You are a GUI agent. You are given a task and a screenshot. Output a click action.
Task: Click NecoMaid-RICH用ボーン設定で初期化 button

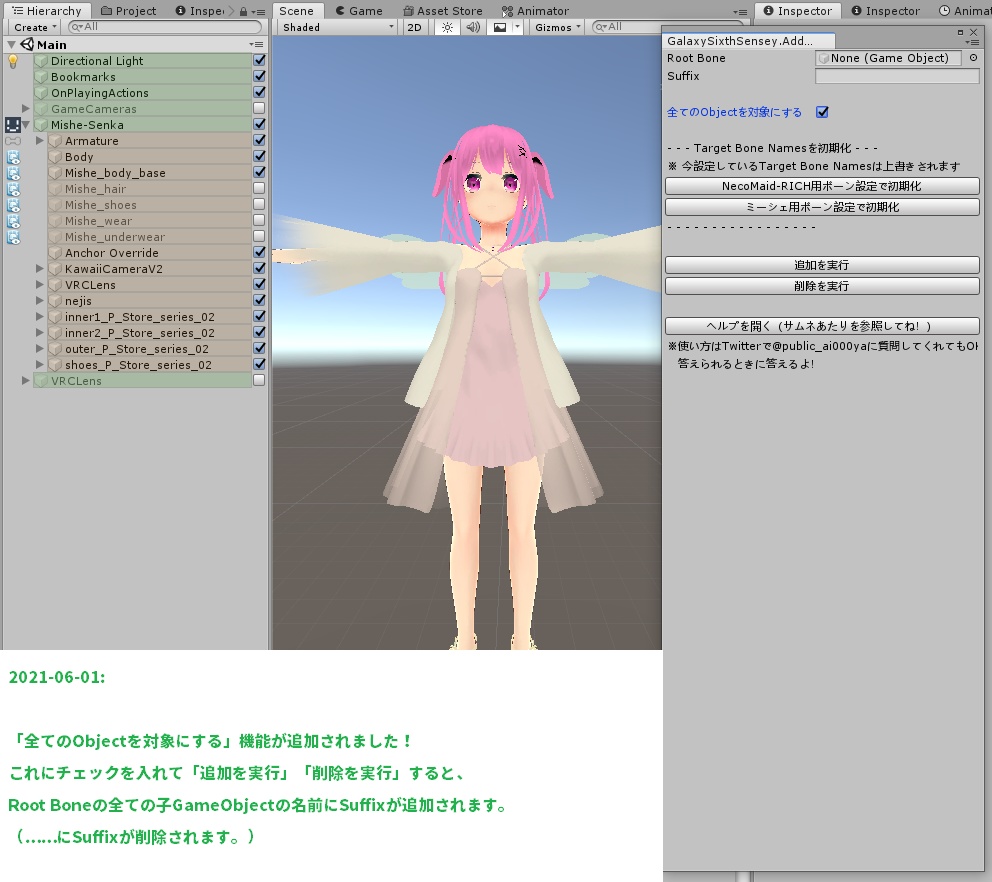[x=822, y=186]
